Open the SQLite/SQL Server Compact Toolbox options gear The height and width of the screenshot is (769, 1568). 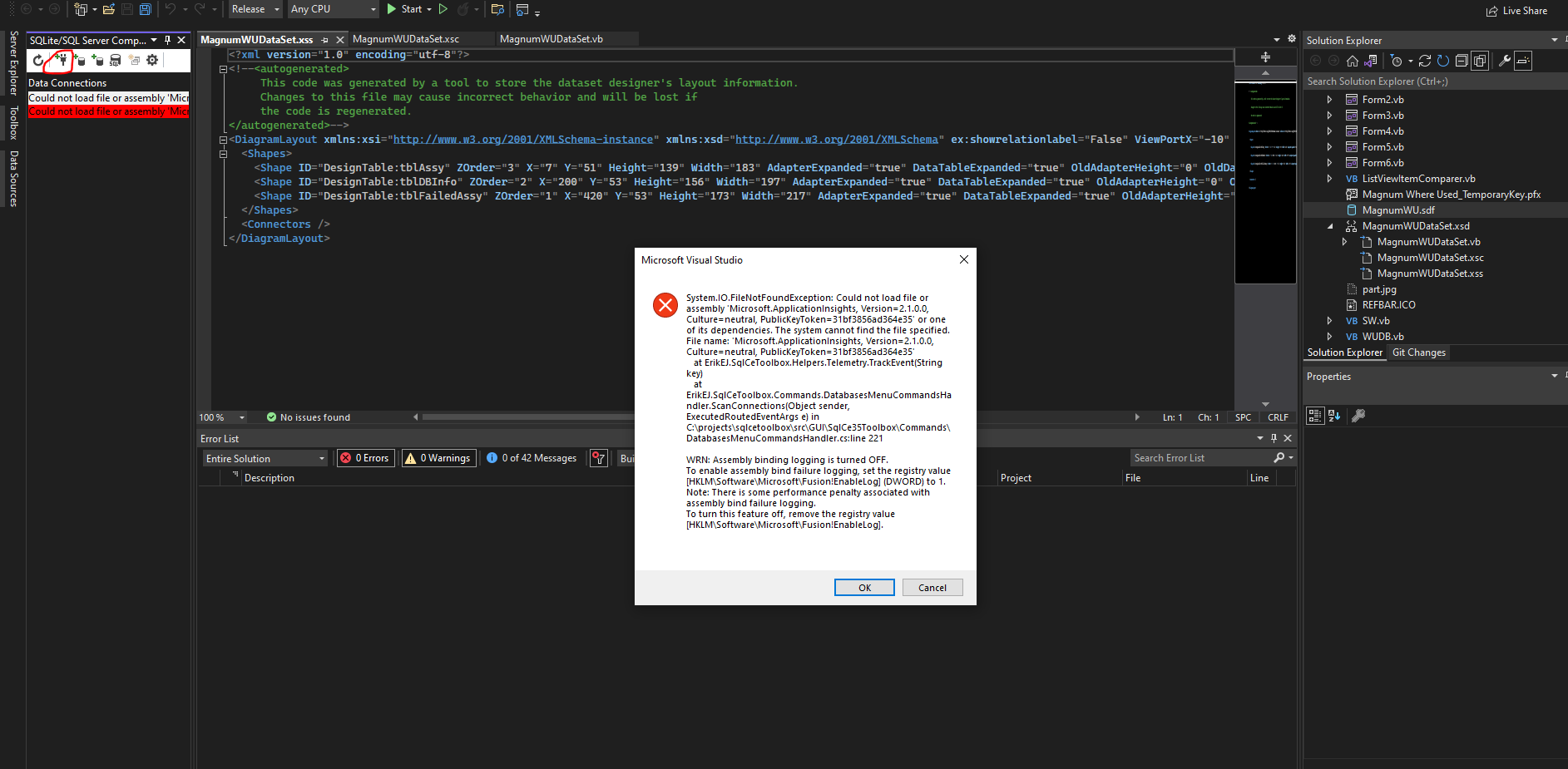[x=152, y=60]
